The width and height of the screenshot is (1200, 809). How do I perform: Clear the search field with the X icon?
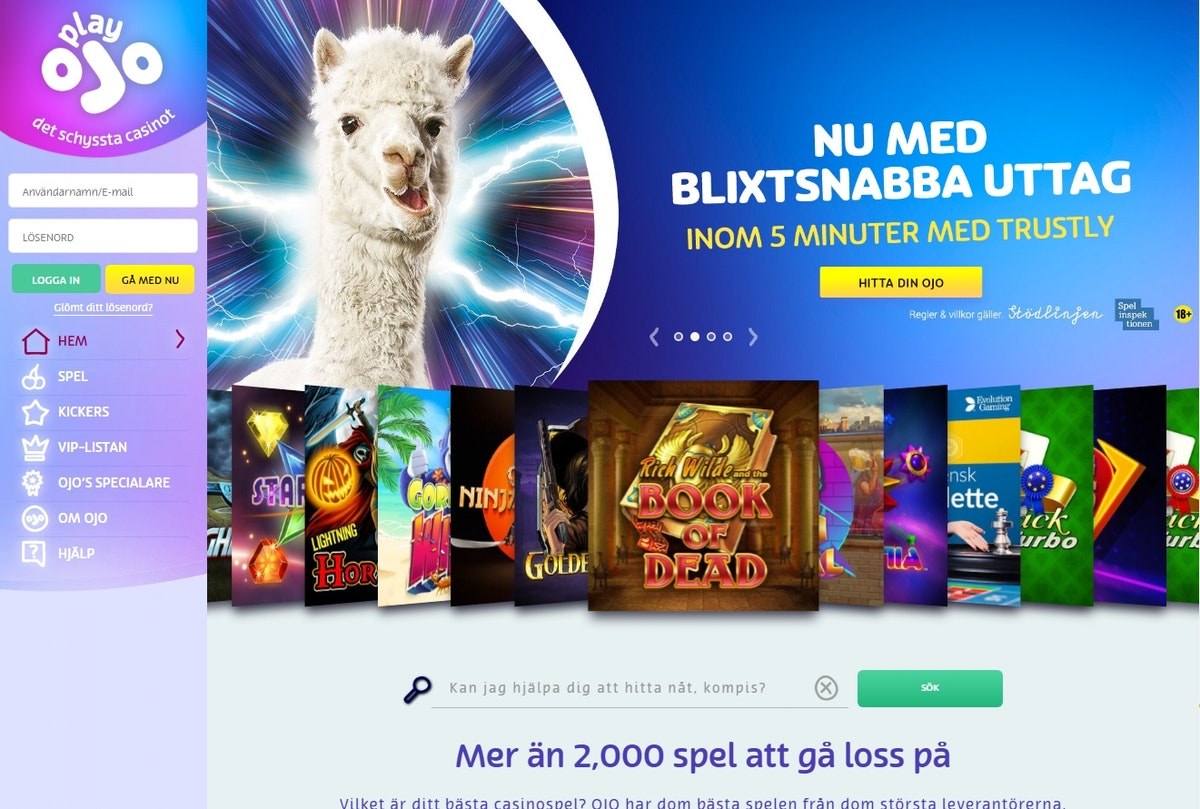pos(826,688)
